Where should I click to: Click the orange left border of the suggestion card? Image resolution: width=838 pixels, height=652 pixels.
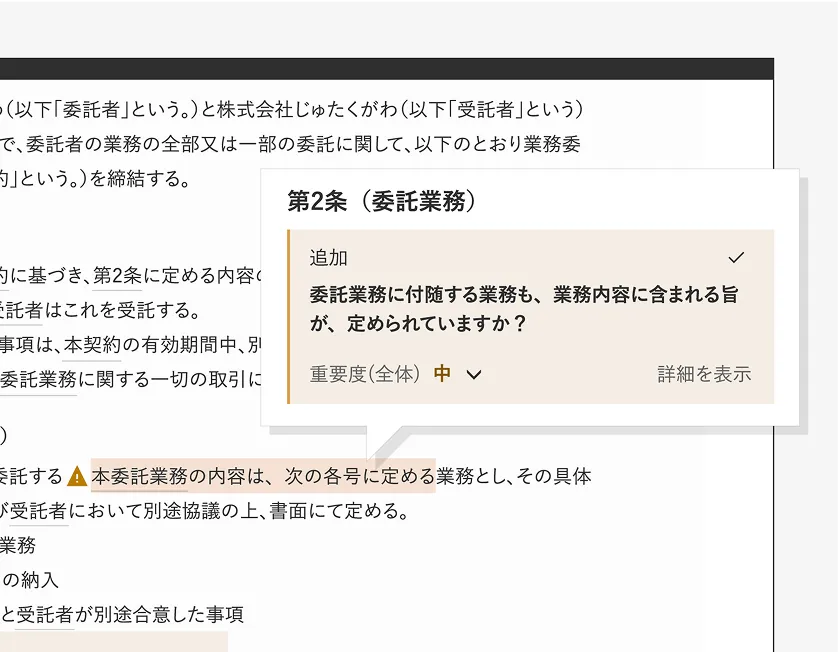[x=289, y=316]
